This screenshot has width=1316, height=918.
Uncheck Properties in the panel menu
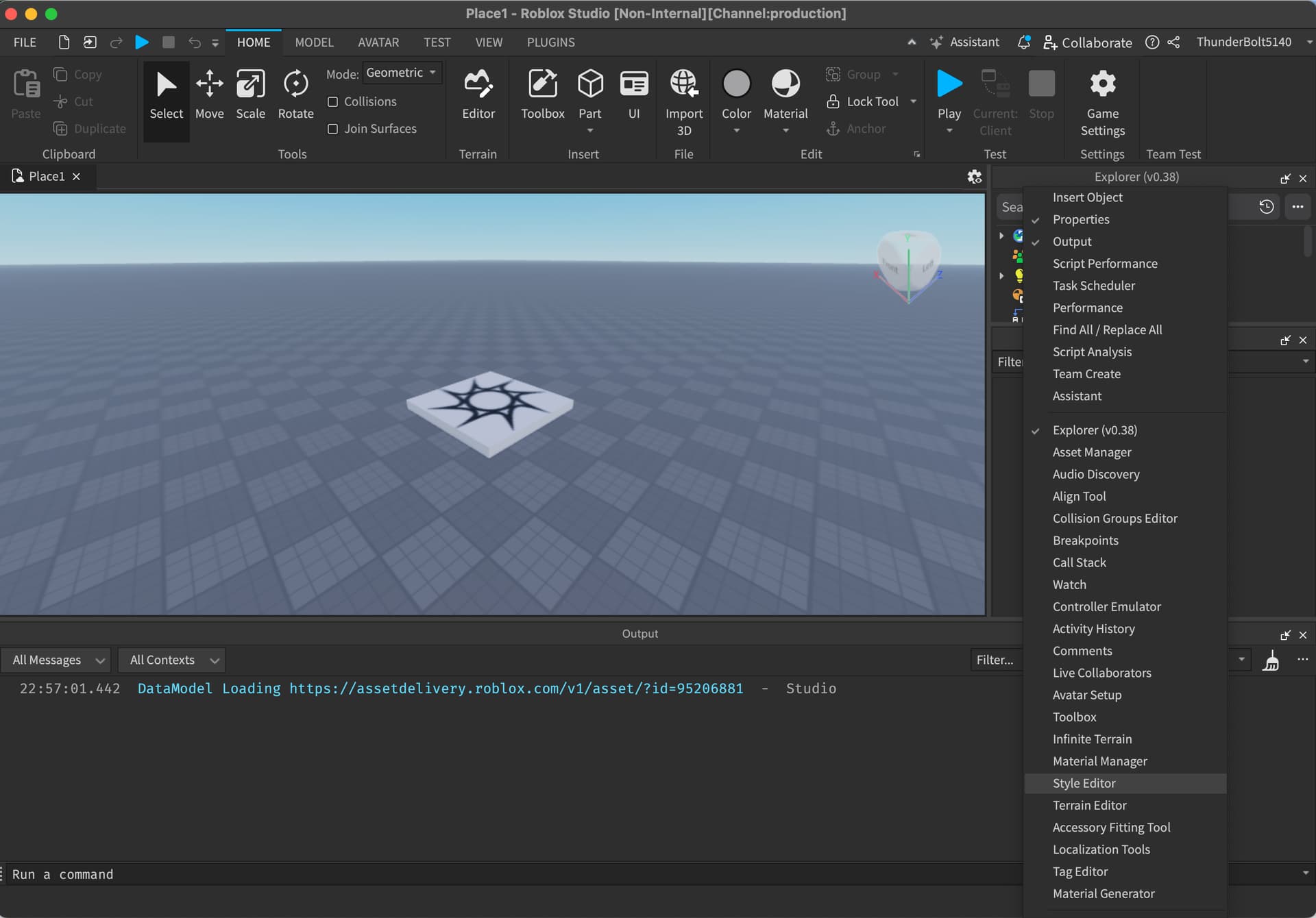(x=1081, y=219)
